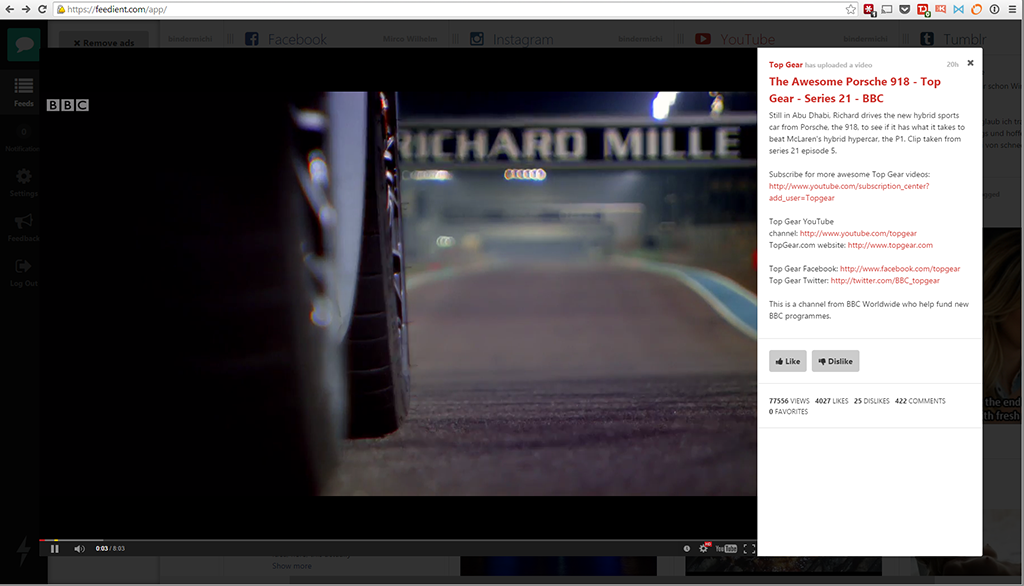
Task: Click the Watch Later clock icon
Action: (686, 549)
